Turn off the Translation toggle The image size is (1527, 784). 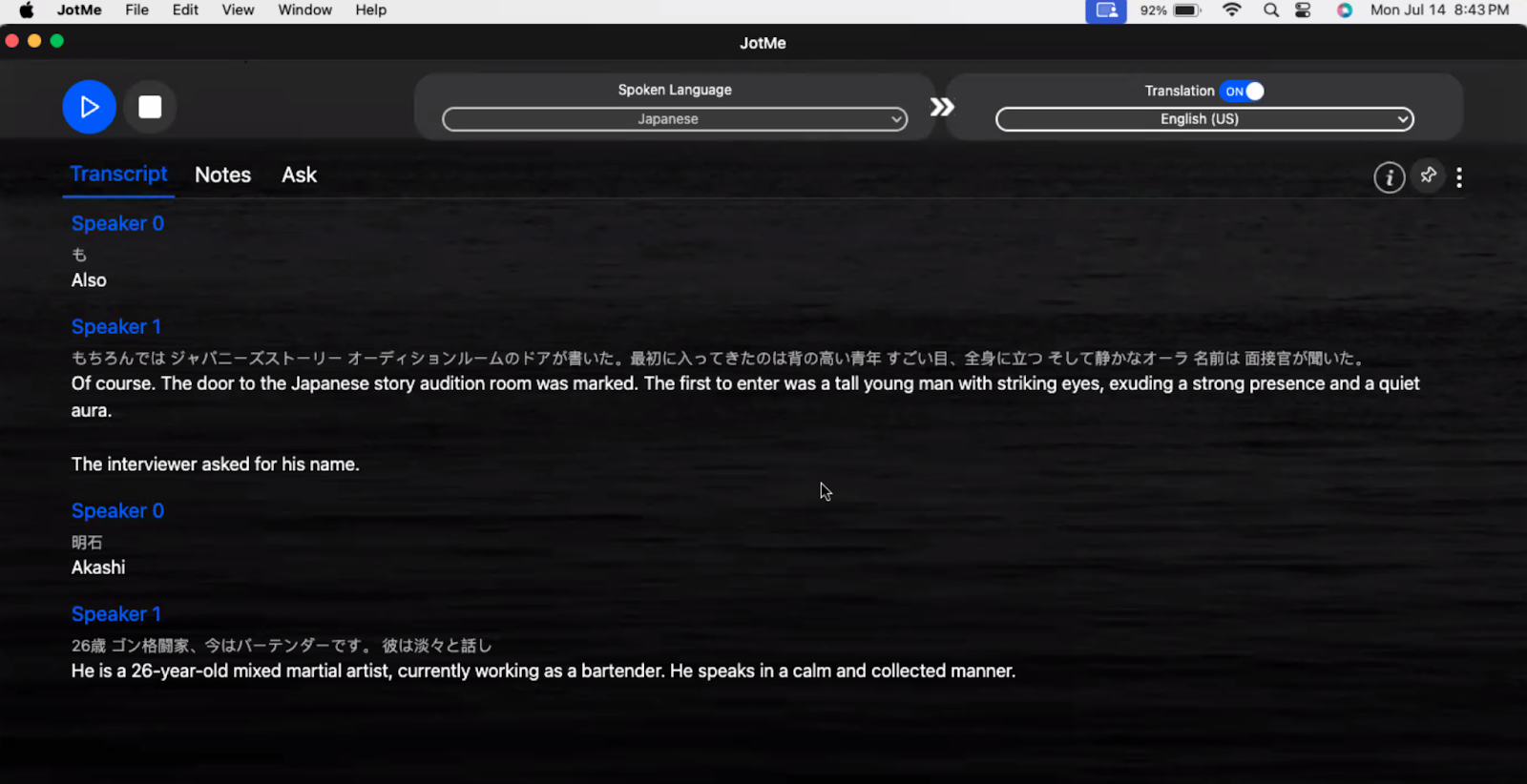[x=1242, y=91]
